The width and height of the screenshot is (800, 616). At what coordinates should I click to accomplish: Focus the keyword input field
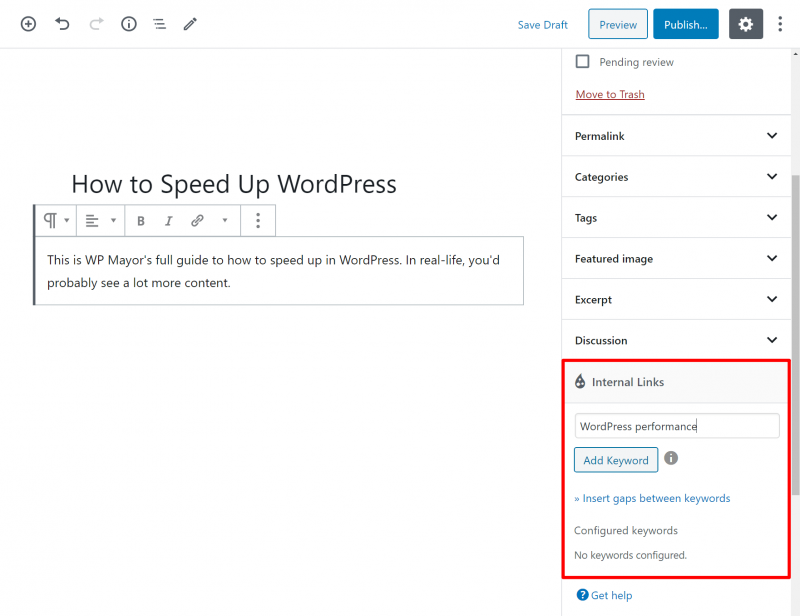677,426
